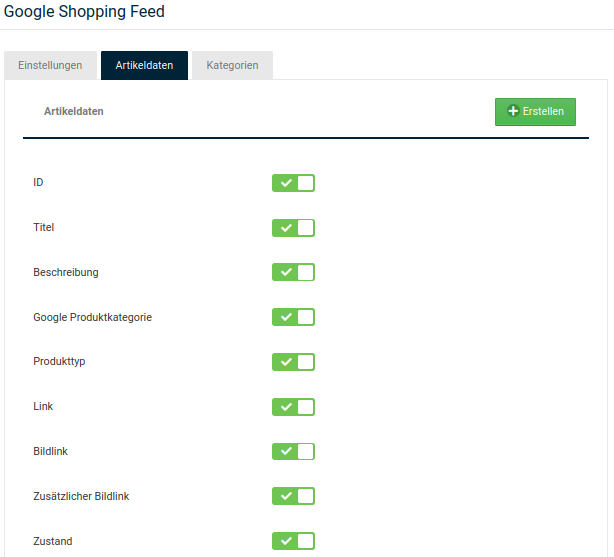Screen dimensions: 614x557
Task: Disable the Produkttyp toggle
Action: [293, 362]
